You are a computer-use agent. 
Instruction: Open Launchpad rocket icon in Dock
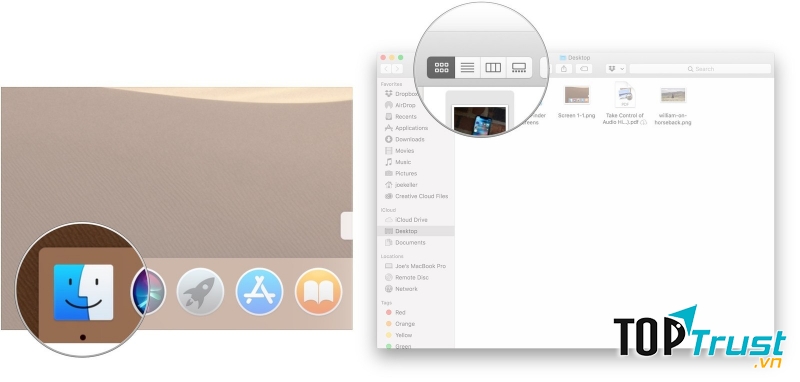(x=200, y=292)
